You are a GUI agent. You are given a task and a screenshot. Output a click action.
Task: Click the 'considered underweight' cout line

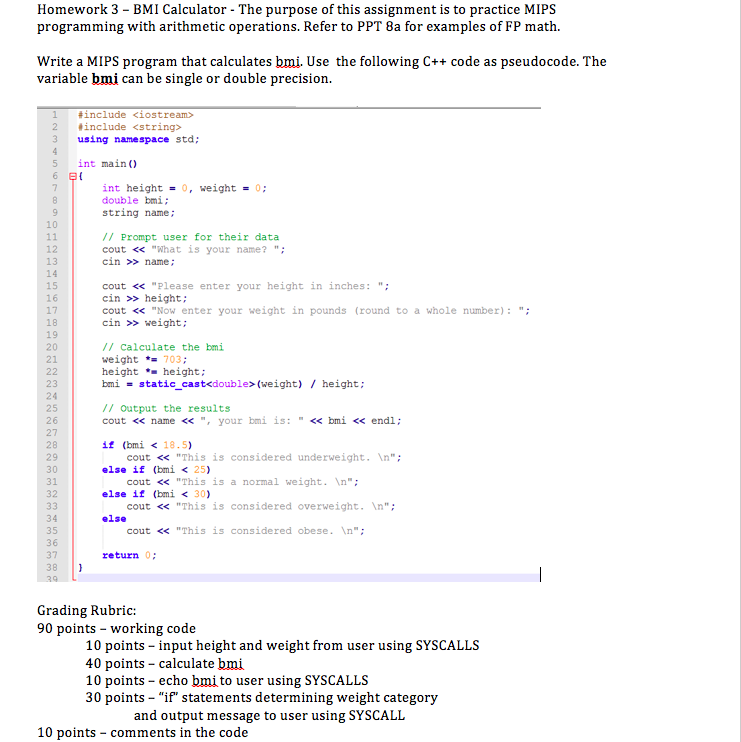coord(264,458)
